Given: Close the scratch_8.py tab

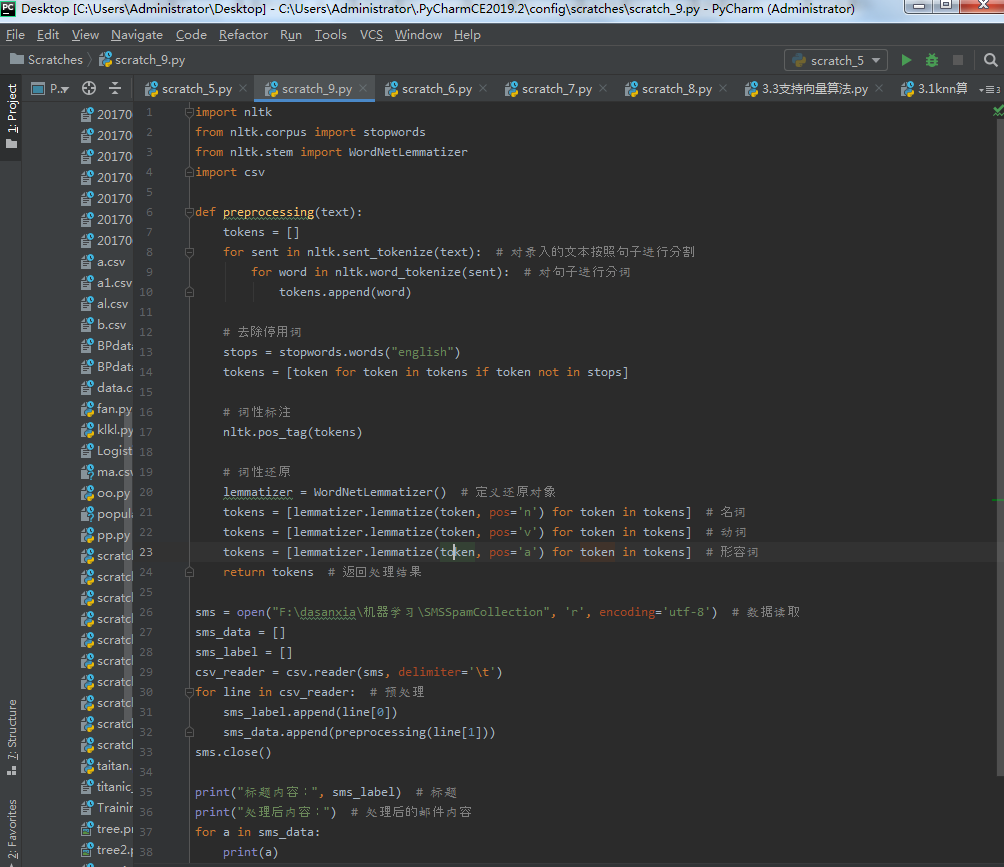Looking at the screenshot, I should click(723, 88).
